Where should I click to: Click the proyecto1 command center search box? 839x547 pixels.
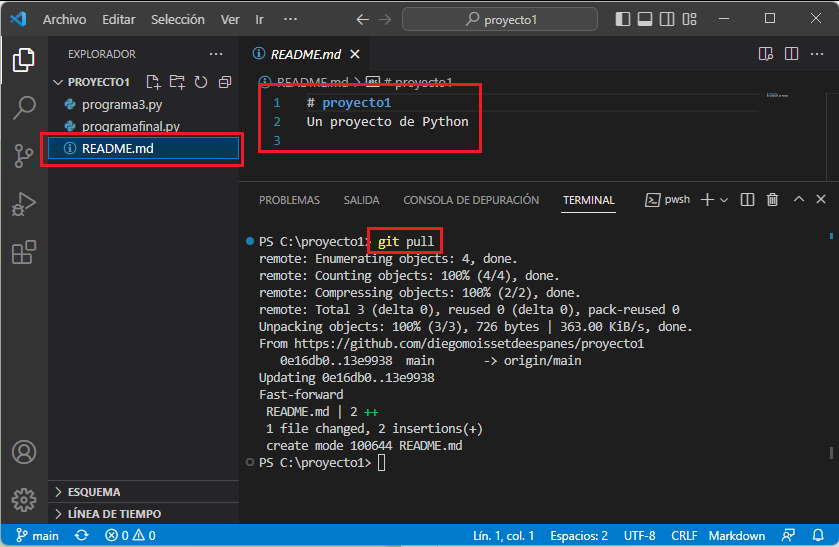point(500,19)
